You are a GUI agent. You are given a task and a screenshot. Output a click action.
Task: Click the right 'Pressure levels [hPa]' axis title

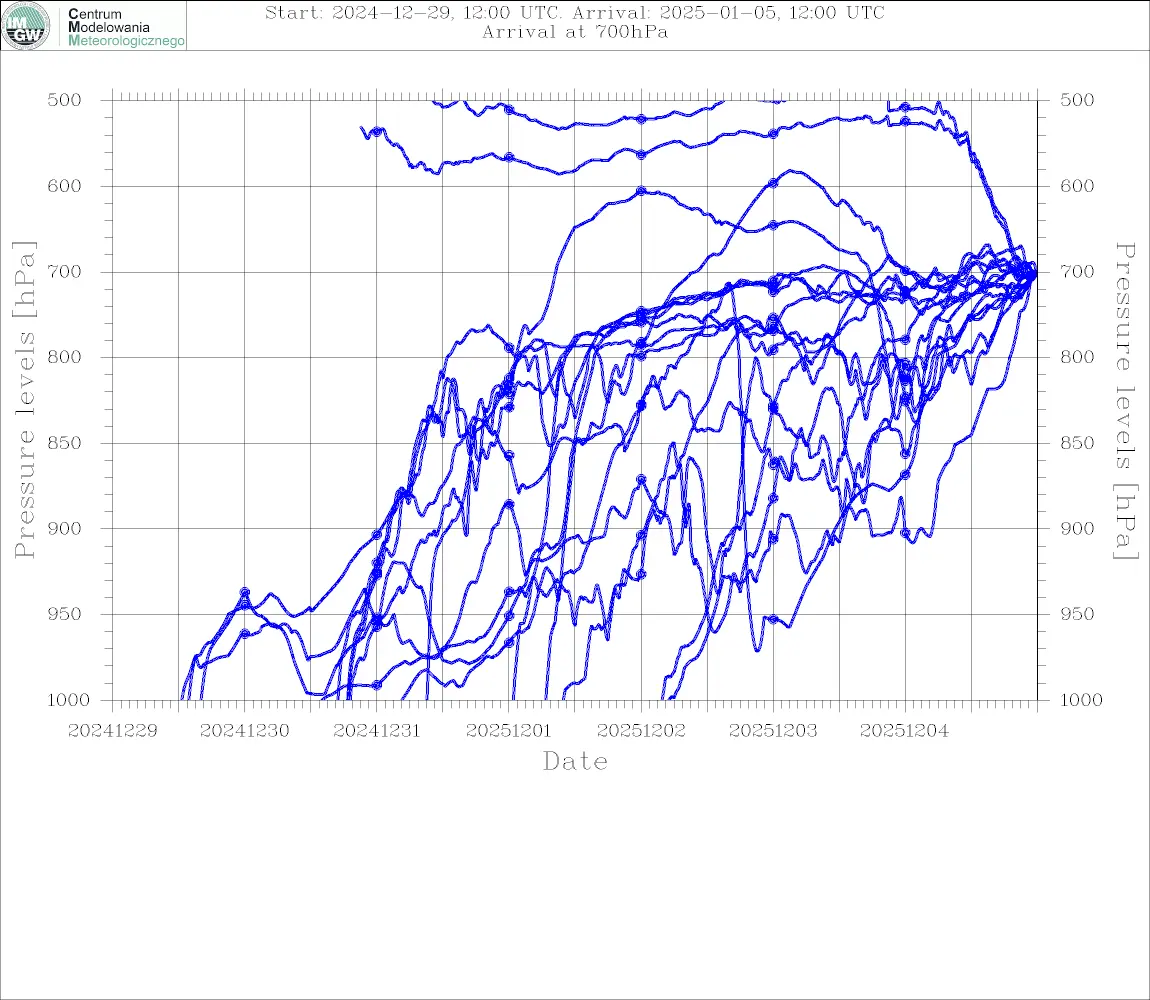tap(1126, 401)
